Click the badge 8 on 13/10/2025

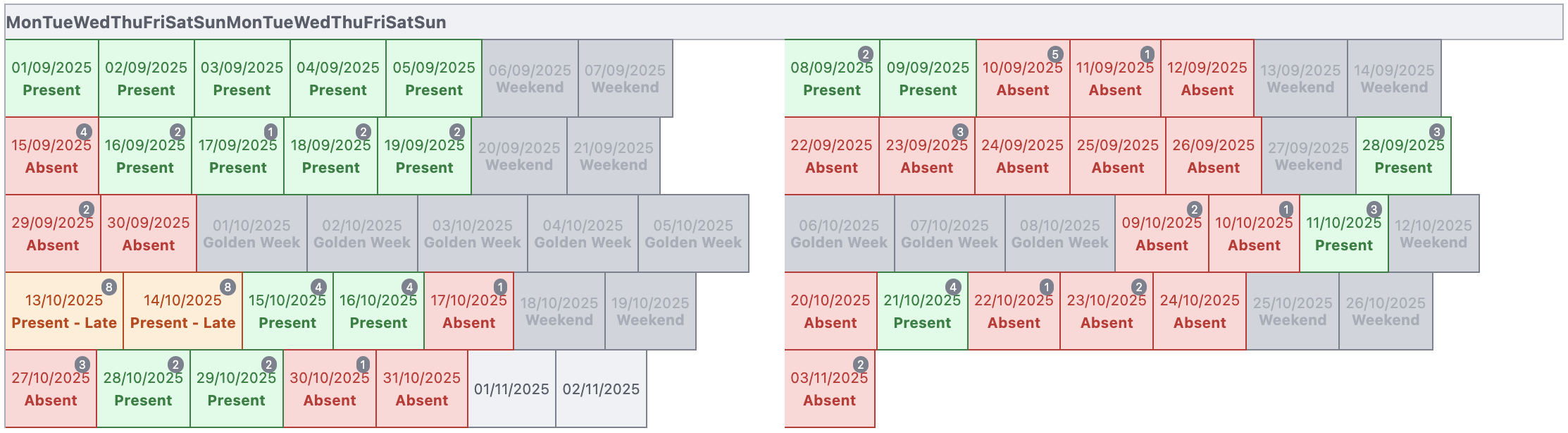click(108, 287)
